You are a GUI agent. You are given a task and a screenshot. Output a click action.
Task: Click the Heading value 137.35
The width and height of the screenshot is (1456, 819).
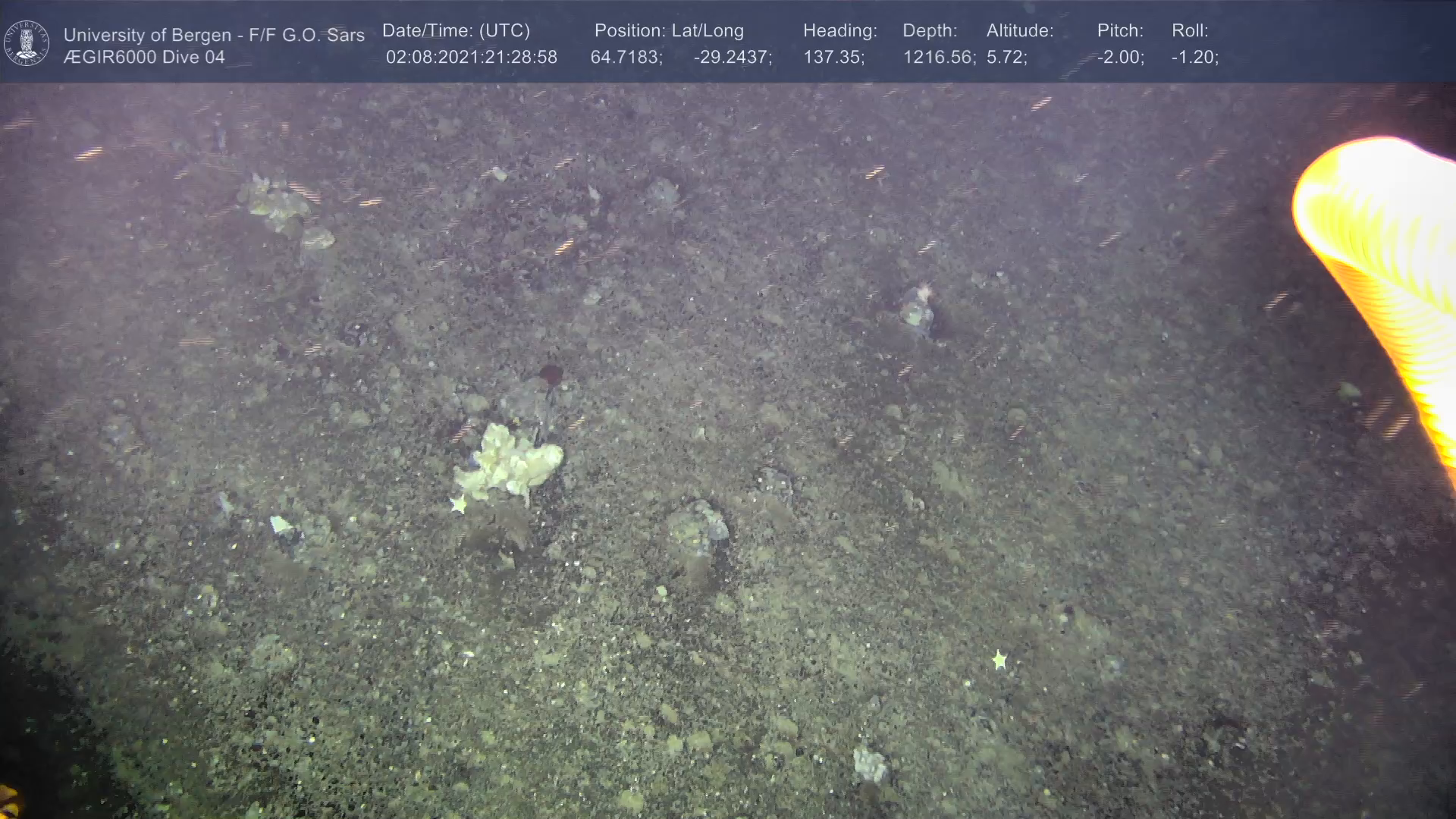(x=833, y=58)
